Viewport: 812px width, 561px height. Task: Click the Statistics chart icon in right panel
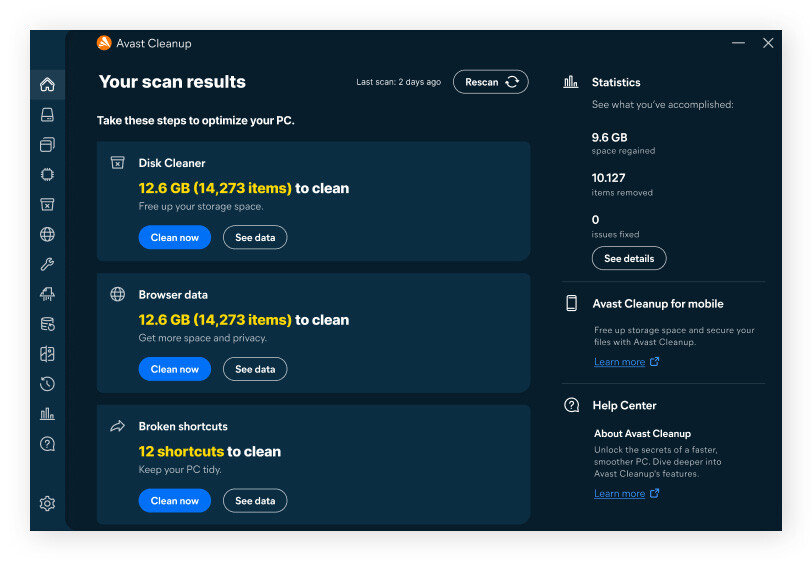click(x=571, y=82)
